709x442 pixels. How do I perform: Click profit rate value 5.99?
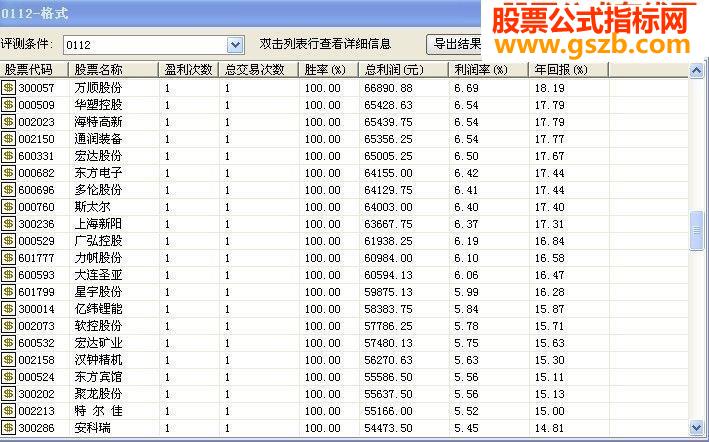(x=466, y=292)
